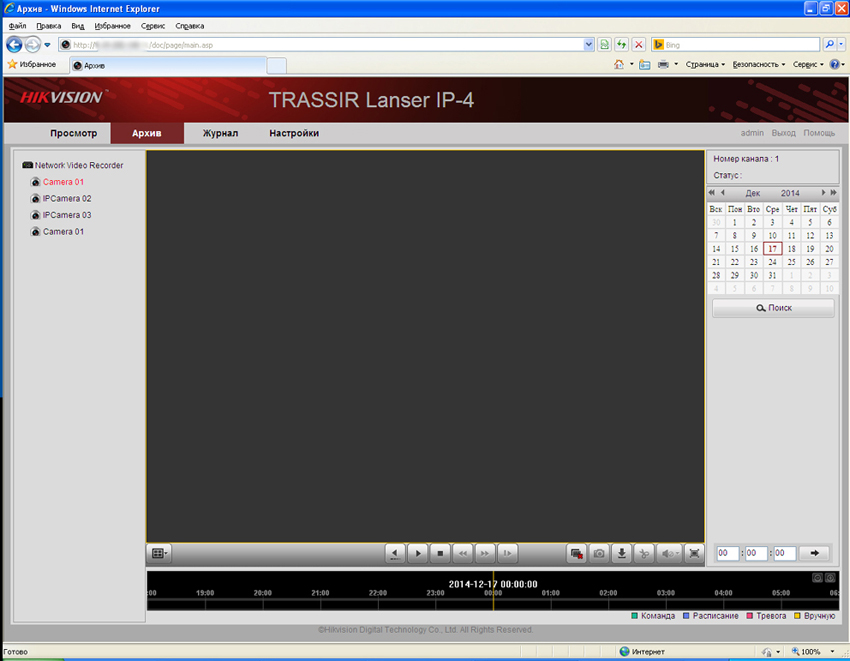This screenshot has width=850, height=661.
Task: Click the admin user link
Action: pos(752,133)
